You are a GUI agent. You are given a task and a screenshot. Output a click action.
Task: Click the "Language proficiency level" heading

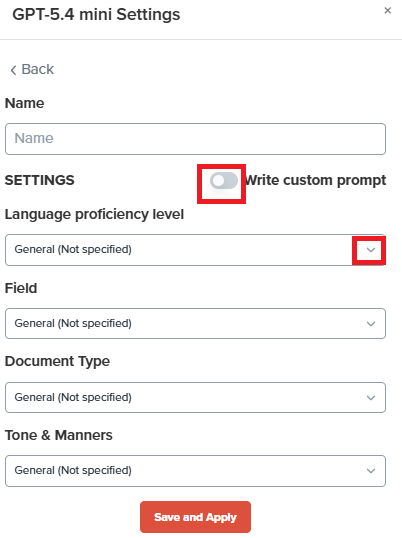coord(94,214)
